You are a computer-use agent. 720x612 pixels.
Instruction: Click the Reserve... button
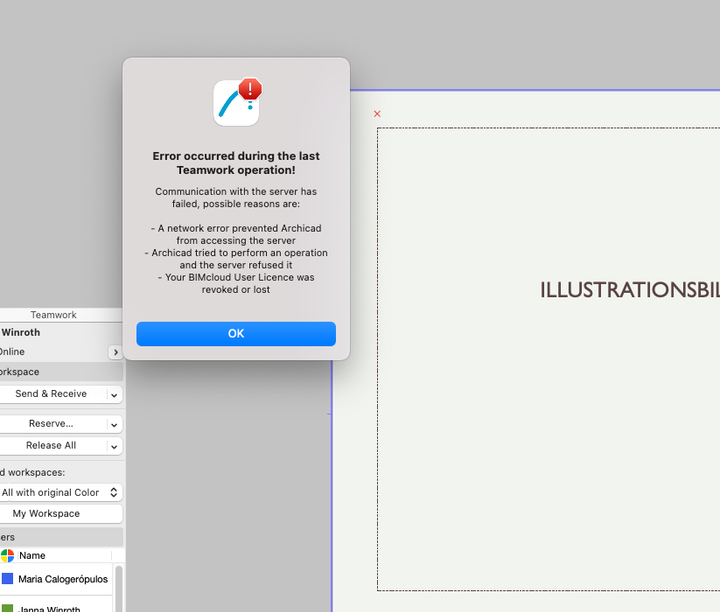pyautogui.click(x=51, y=424)
